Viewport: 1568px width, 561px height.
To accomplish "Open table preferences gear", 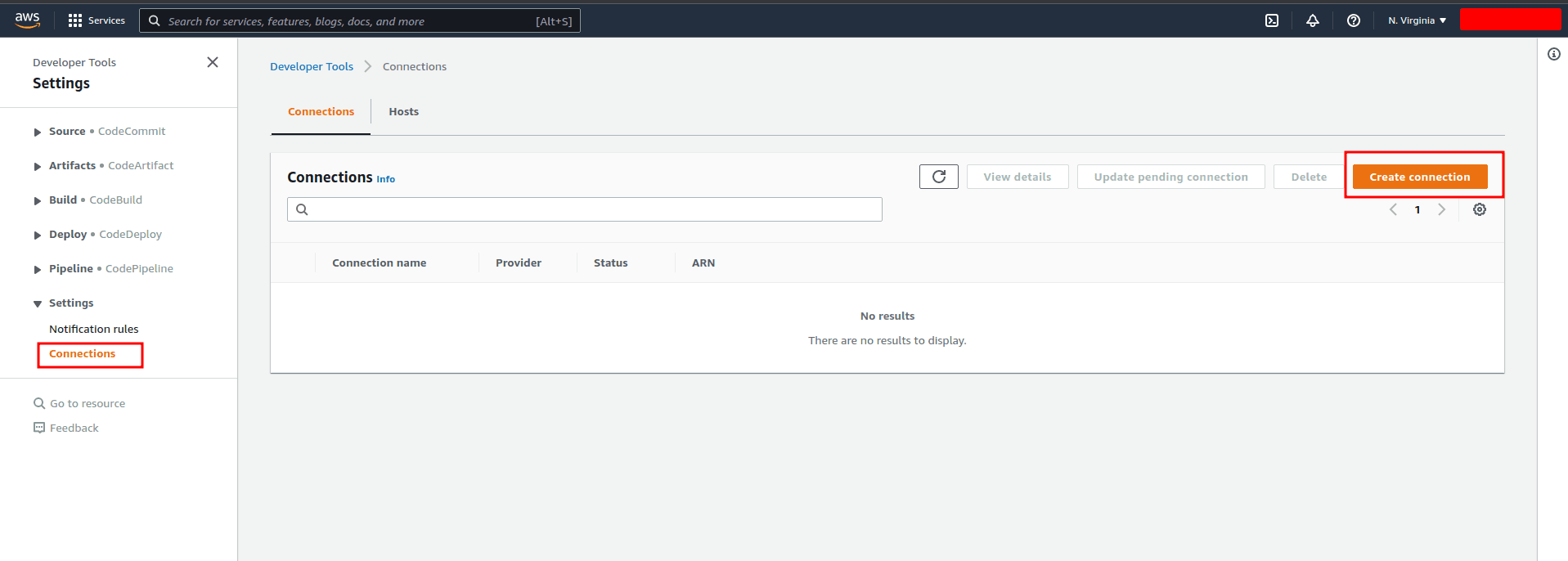I will click(x=1480, y=209).
